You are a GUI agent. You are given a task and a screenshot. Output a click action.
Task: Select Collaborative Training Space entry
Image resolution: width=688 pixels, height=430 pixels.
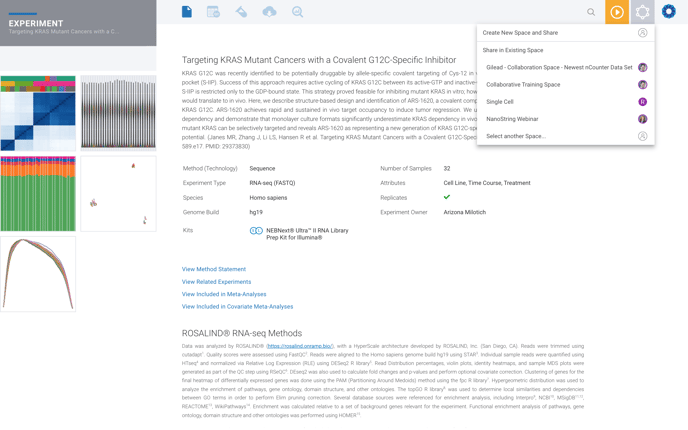pyautogui.click(x=566, y=85)
